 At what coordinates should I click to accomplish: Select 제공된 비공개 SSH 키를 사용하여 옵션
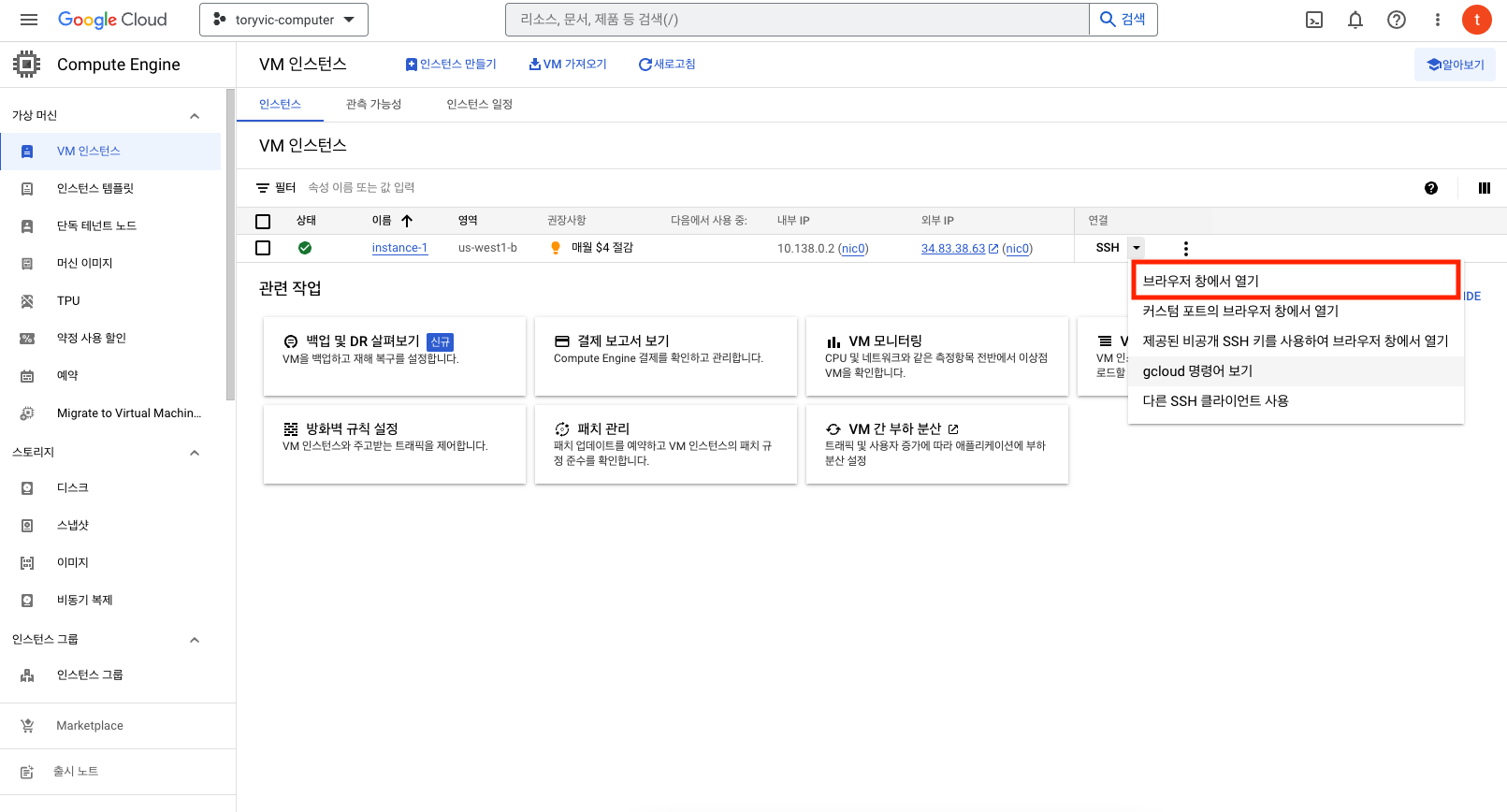(1296, 341)
